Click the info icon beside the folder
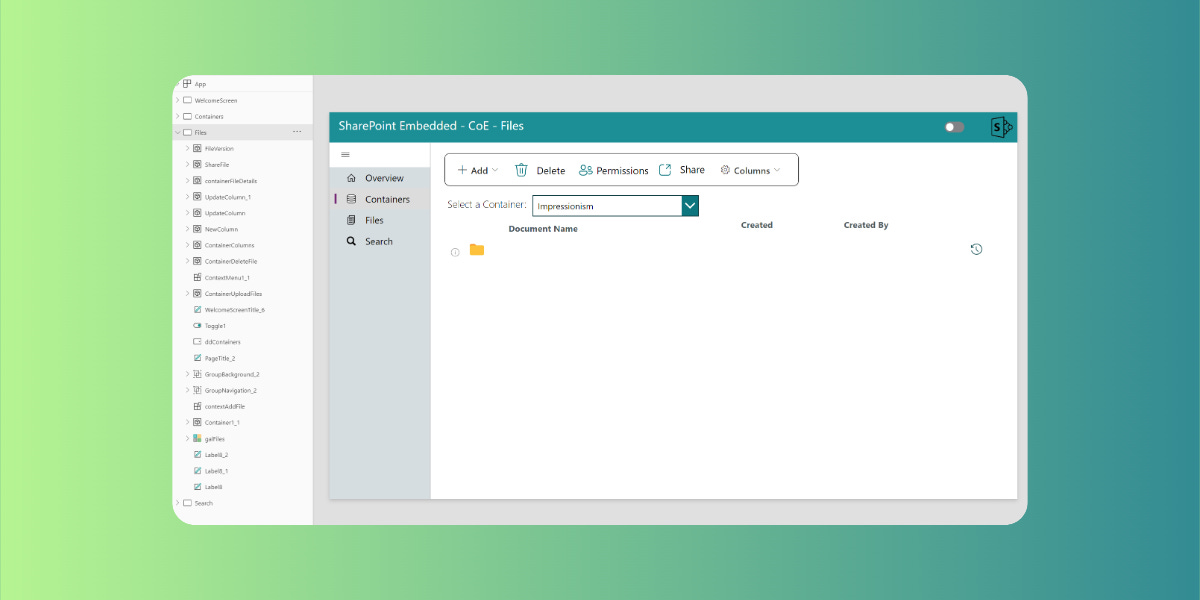The height and width of the screenshot is (600, 1200). coord(455,252)
